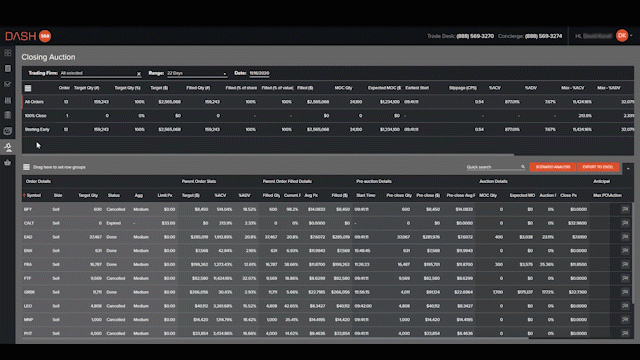Sort by the Symbol column header
This screenshot has height=360, width=640.
coord(34,196)
